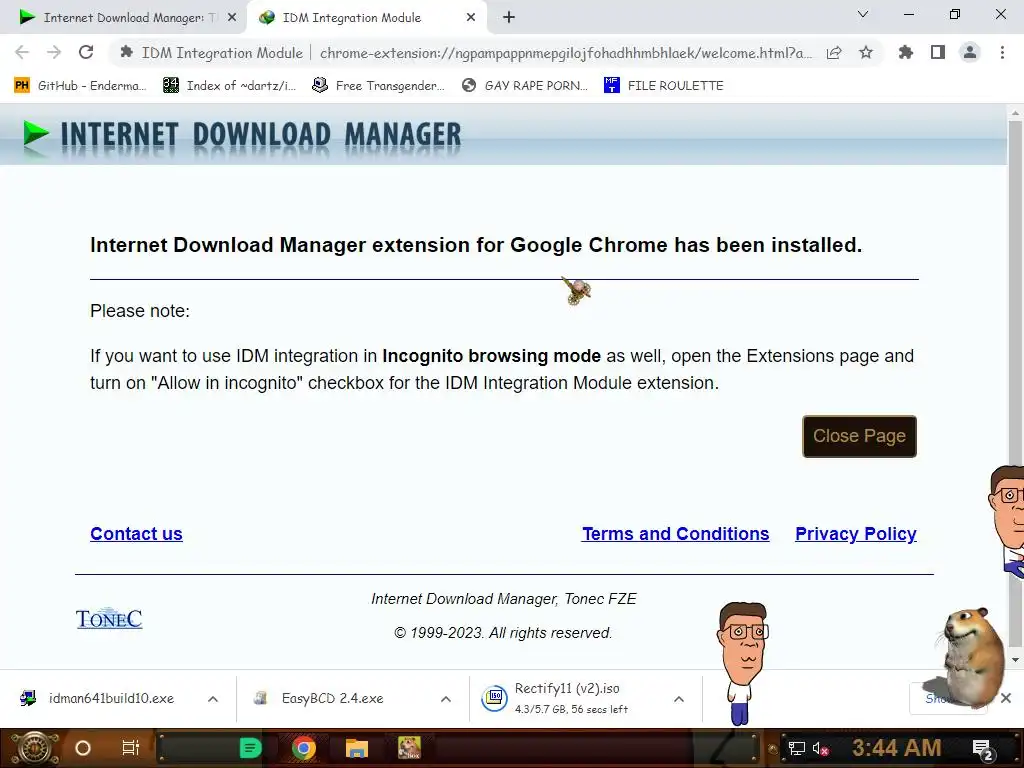
Task: Share this page icon
Action: pos(834,53)
